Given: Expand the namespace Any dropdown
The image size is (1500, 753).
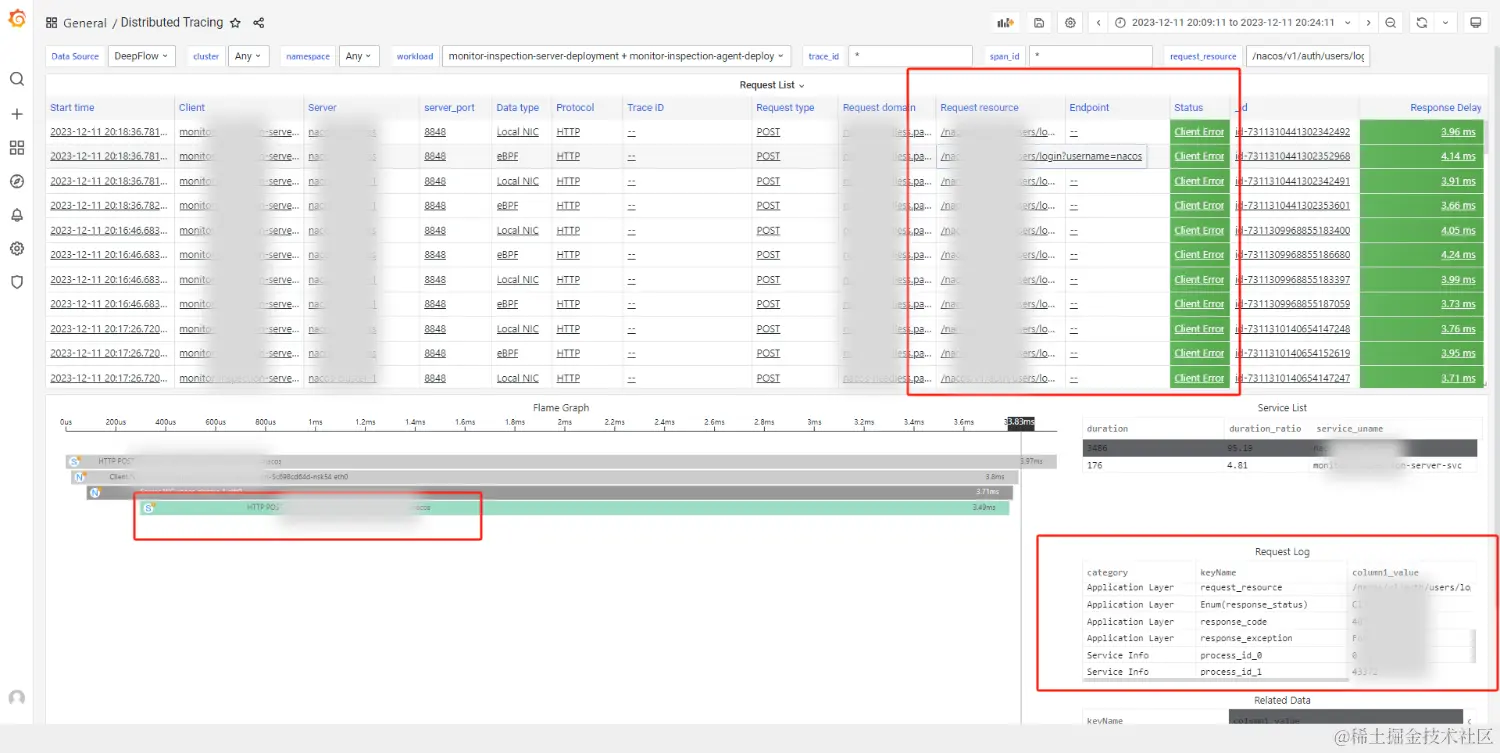Looking at the screenshot, I should pos(359,56).
